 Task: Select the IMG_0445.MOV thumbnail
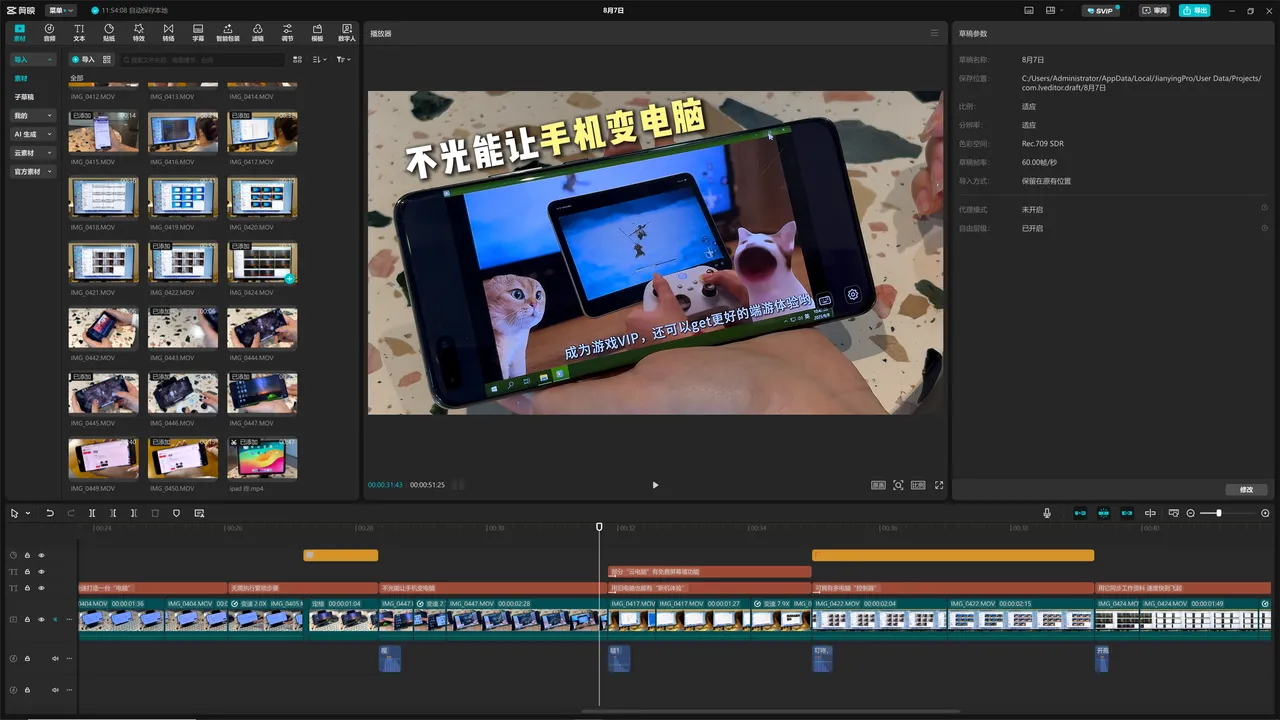104,393
